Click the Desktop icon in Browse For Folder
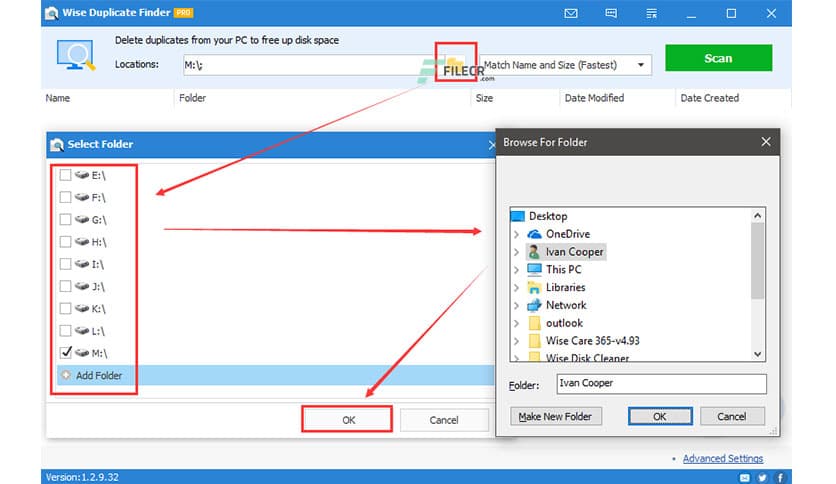Screen dimensions: 836x484 518,216
